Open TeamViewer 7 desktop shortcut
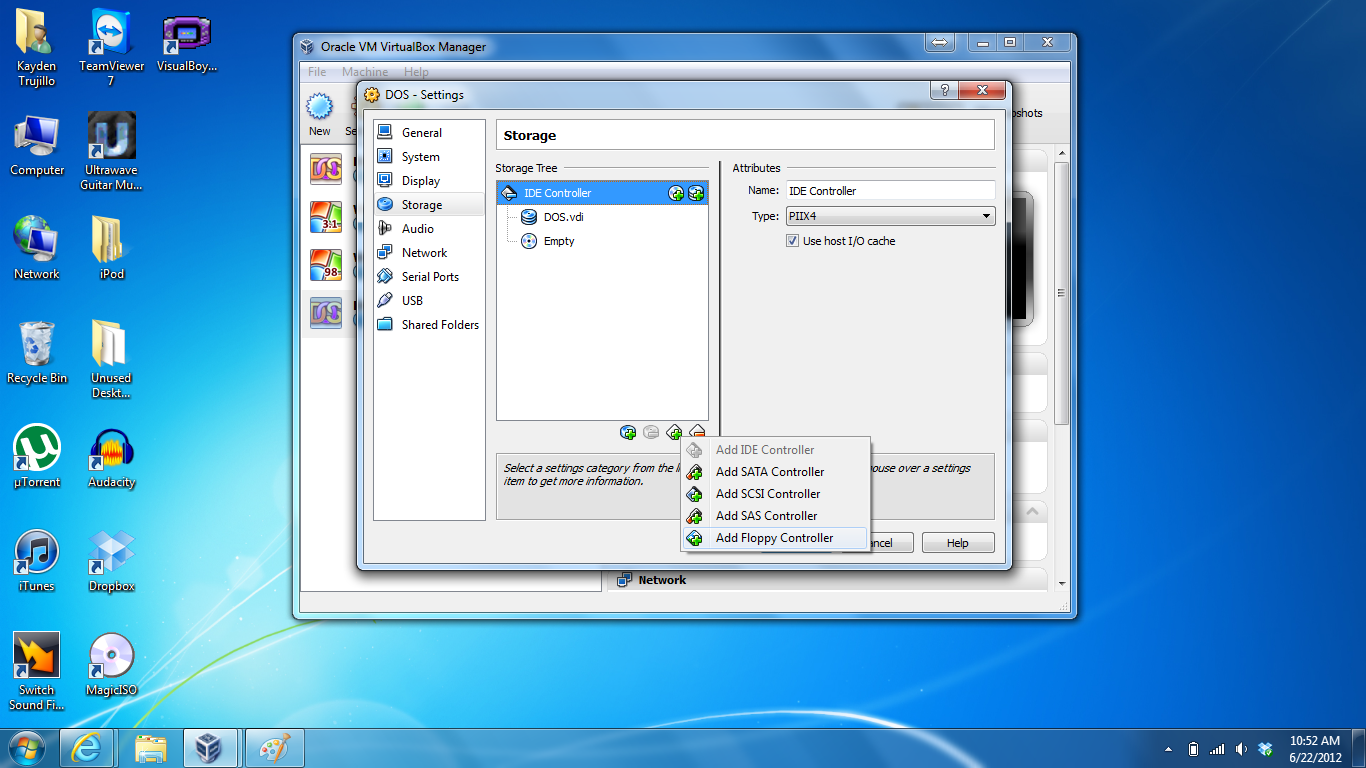 111,47
